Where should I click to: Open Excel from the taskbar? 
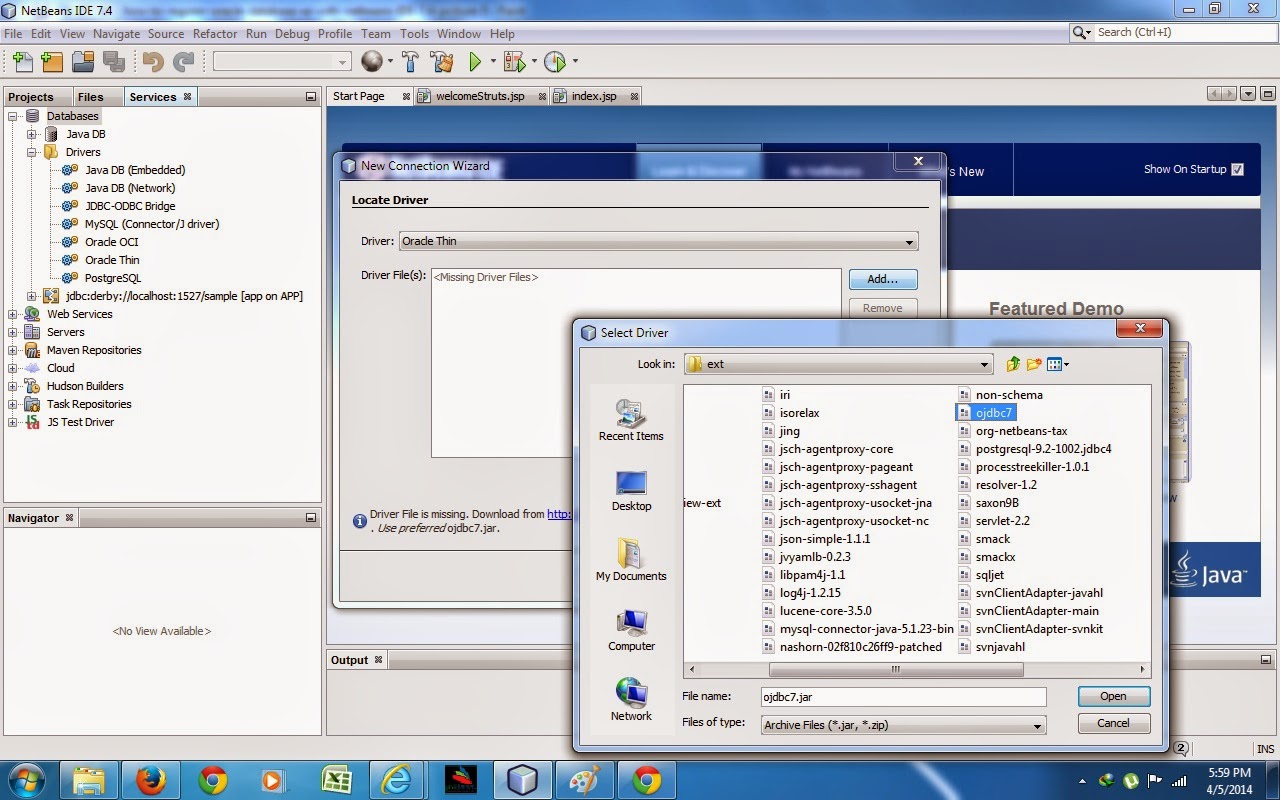(x=335, y=780)
